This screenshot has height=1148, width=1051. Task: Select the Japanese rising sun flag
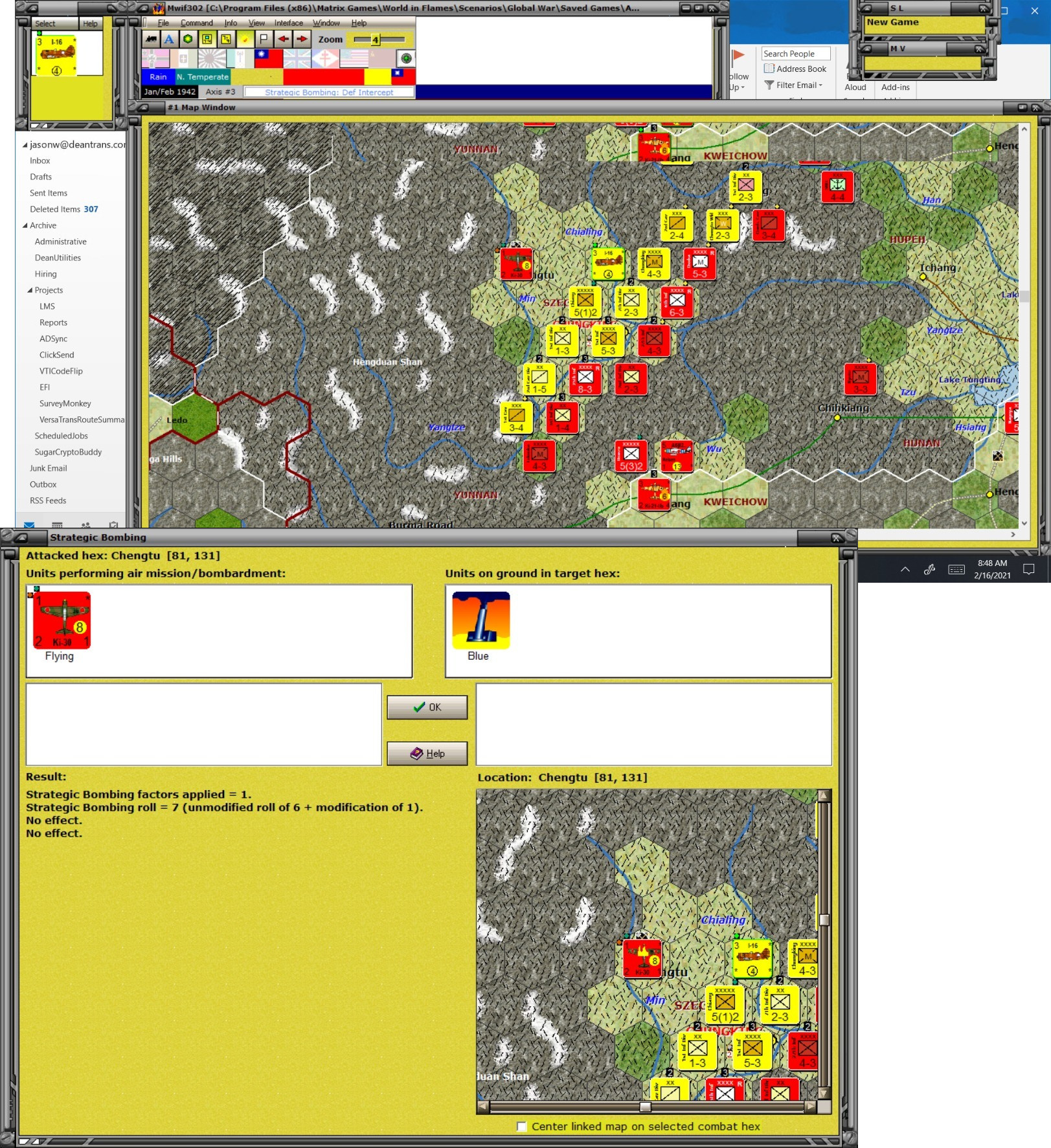pyautogui.click(x=212, y=58)
